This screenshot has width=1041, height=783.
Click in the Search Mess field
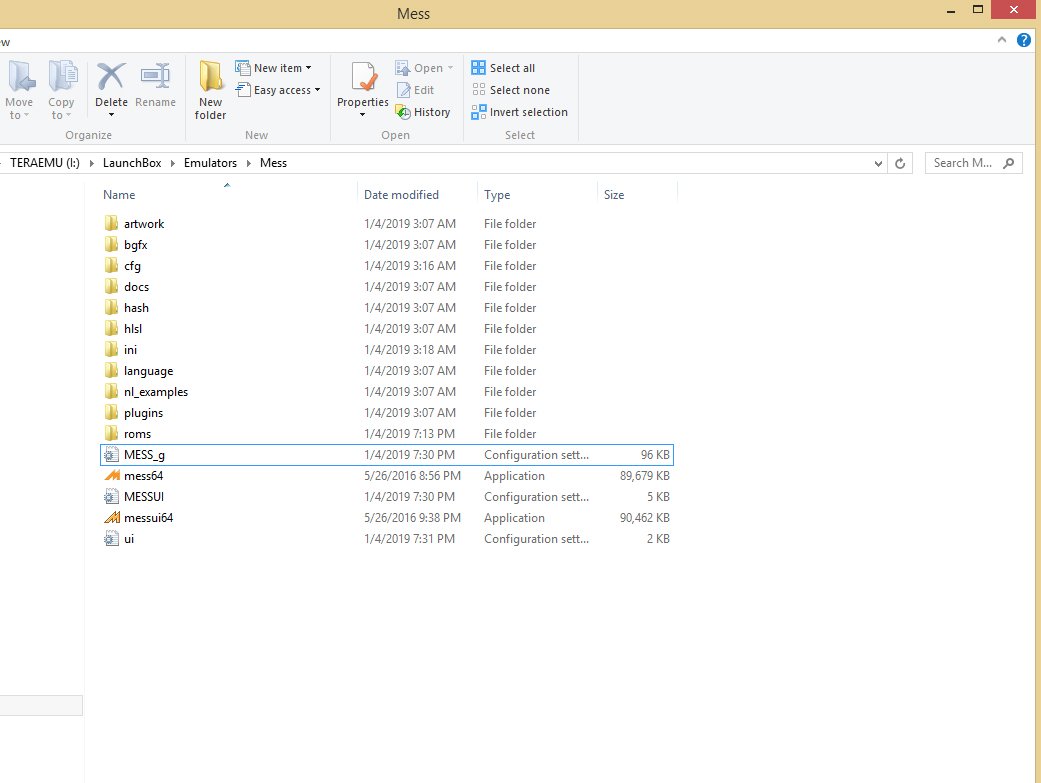click(x=973, y=163)
